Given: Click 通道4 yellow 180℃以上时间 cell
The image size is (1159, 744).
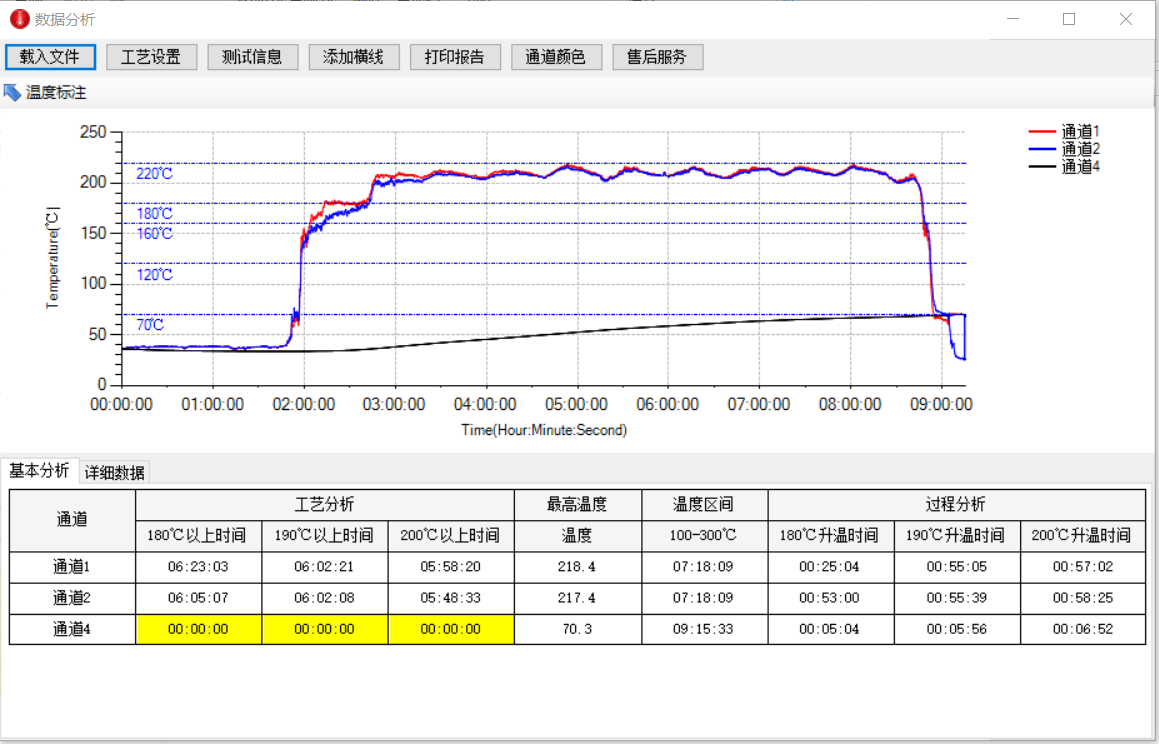Looking at the screenshot, I should [198, 629].
